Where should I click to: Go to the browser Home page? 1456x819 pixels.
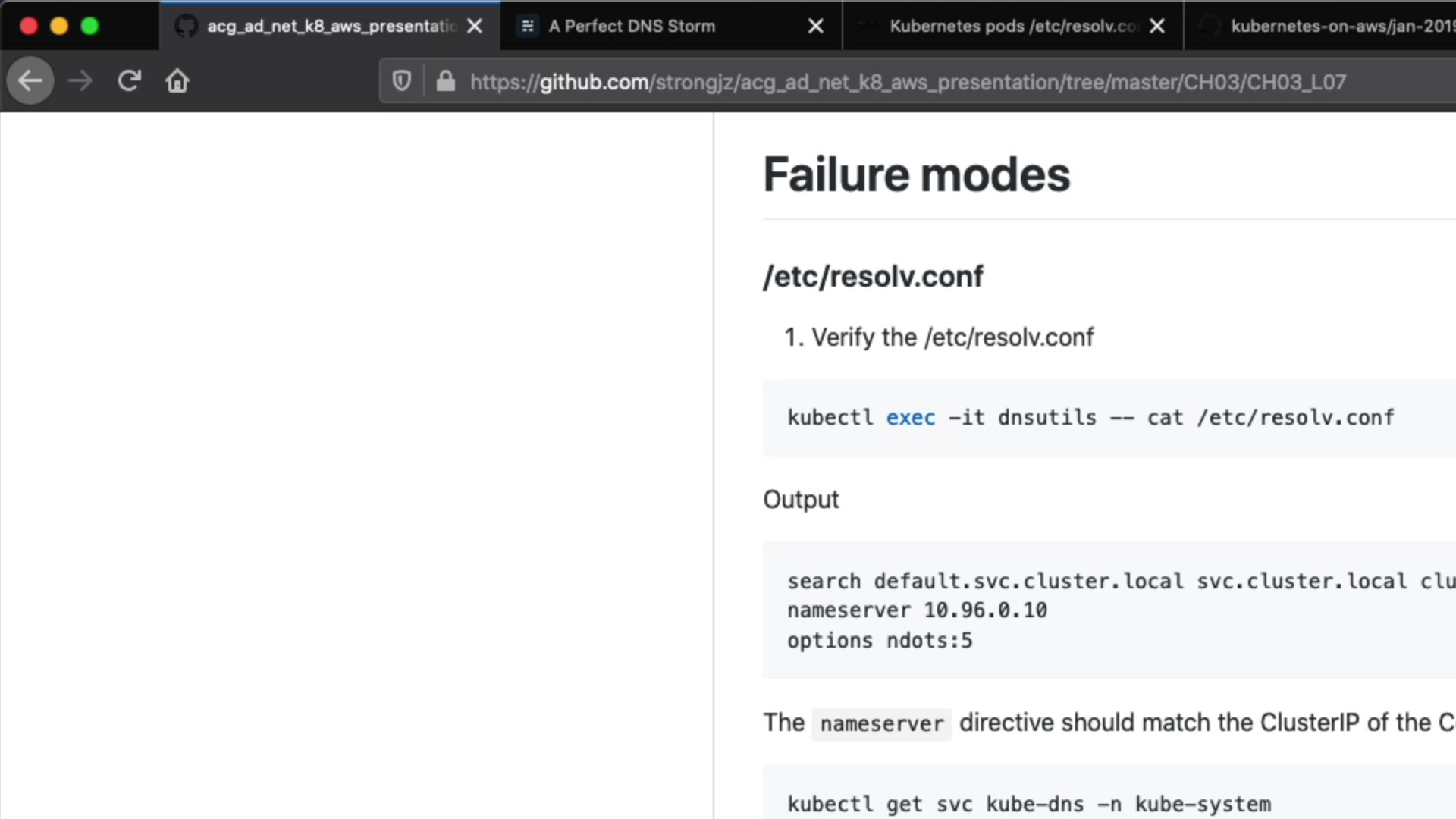177,81
